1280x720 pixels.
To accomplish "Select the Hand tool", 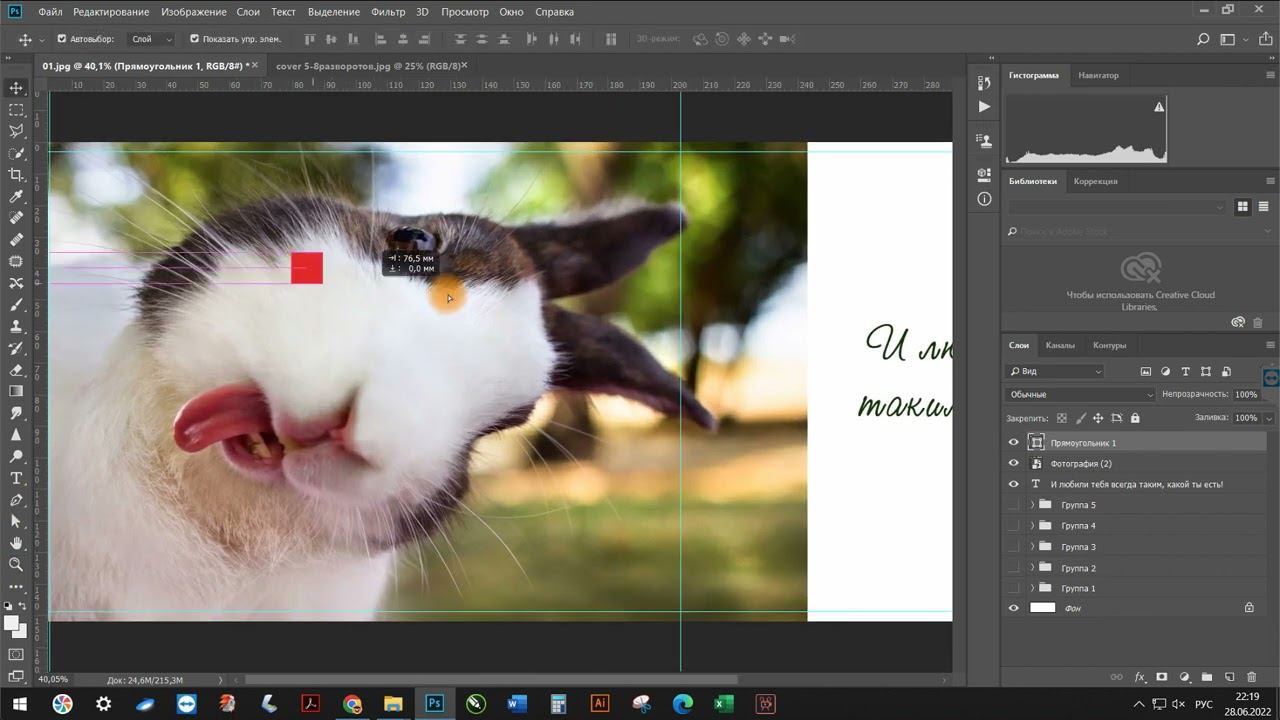I will click(x=16, y=543).
